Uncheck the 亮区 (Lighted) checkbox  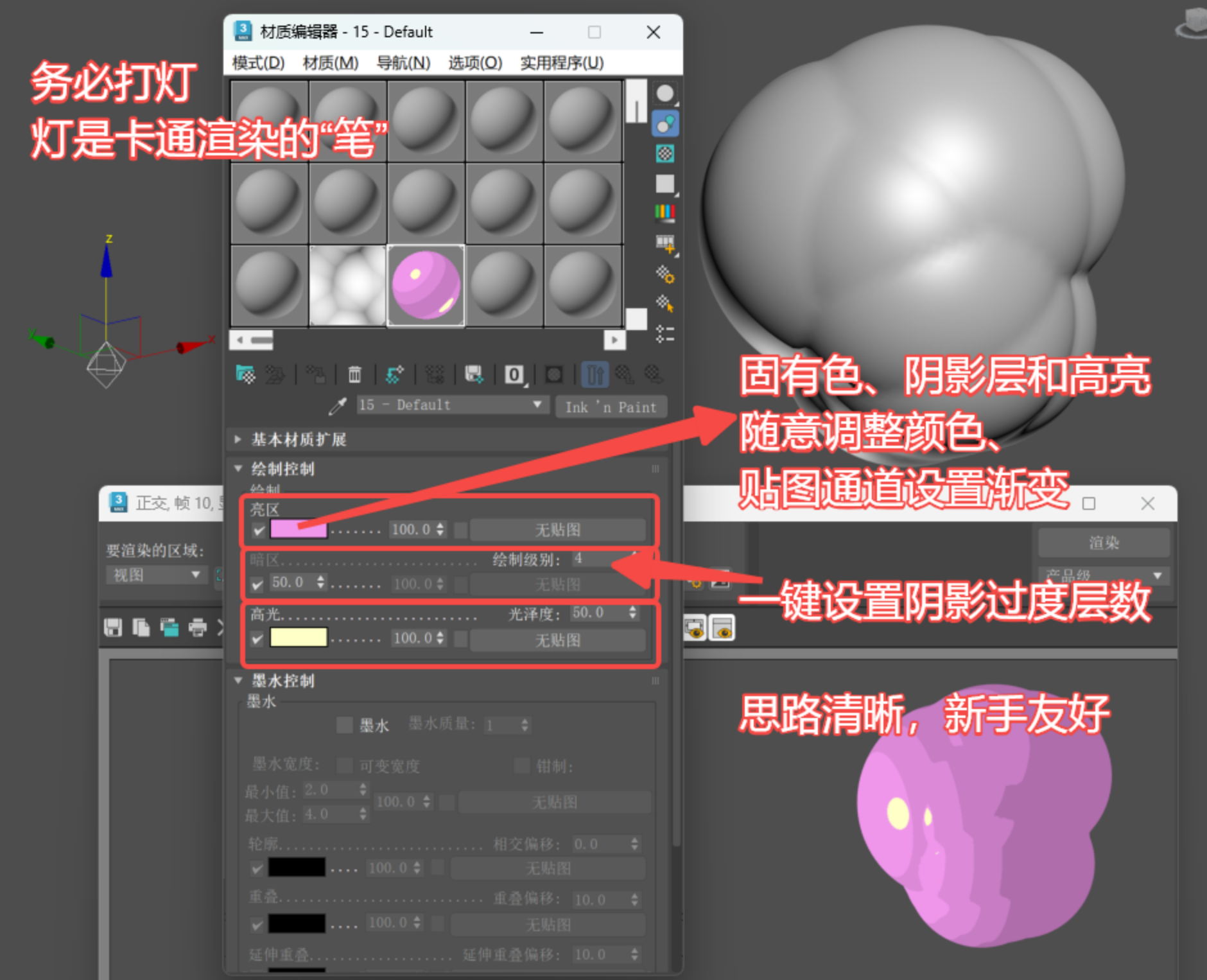(258, 530)
